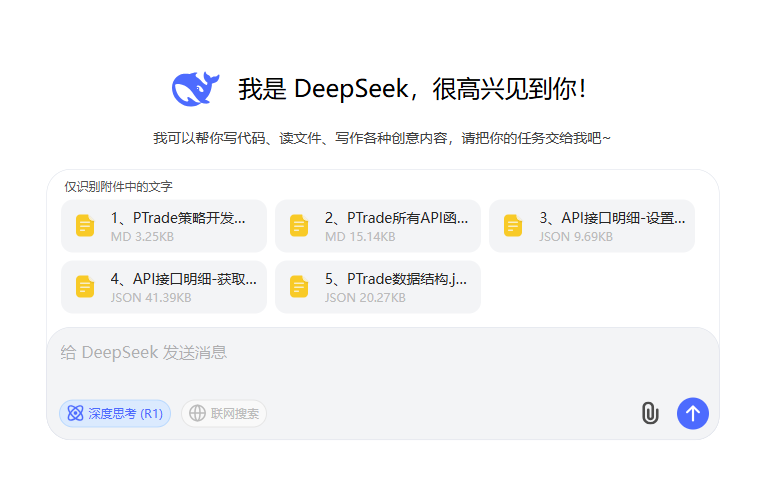Click the JSON 41.39KB size label
This screenshot has width=765, height=487.
(x=151, y=298)
